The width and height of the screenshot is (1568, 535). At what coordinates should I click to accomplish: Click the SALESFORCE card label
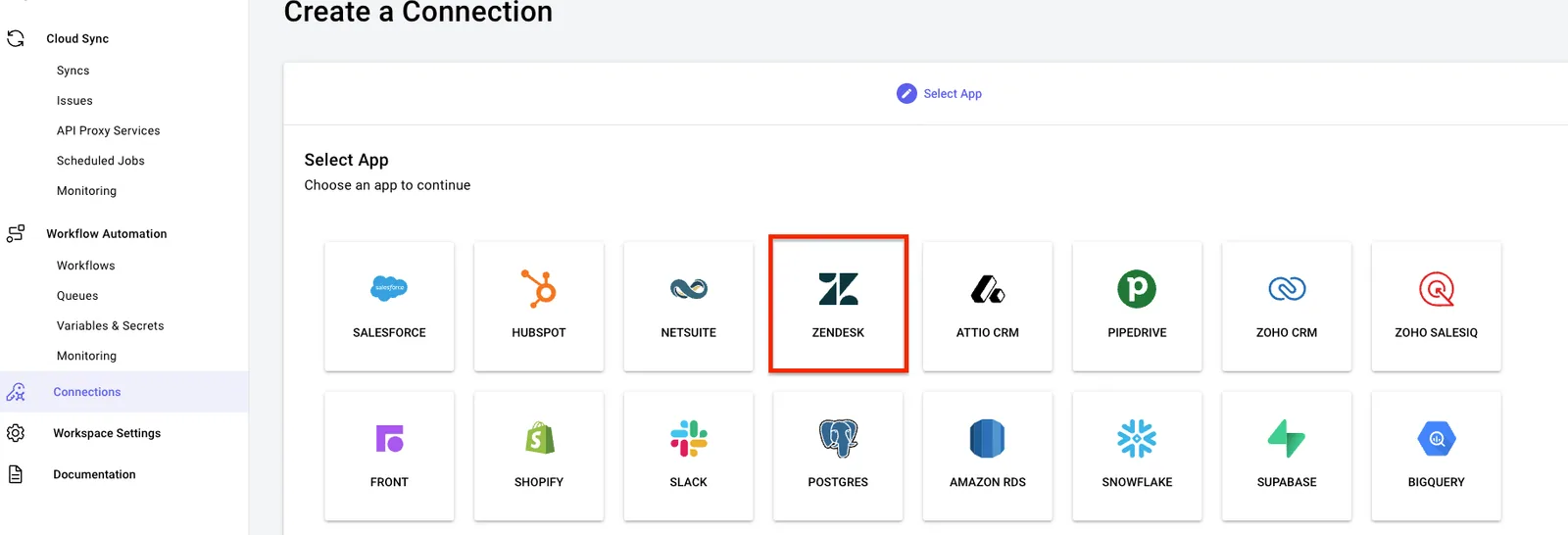click(389, 333)
